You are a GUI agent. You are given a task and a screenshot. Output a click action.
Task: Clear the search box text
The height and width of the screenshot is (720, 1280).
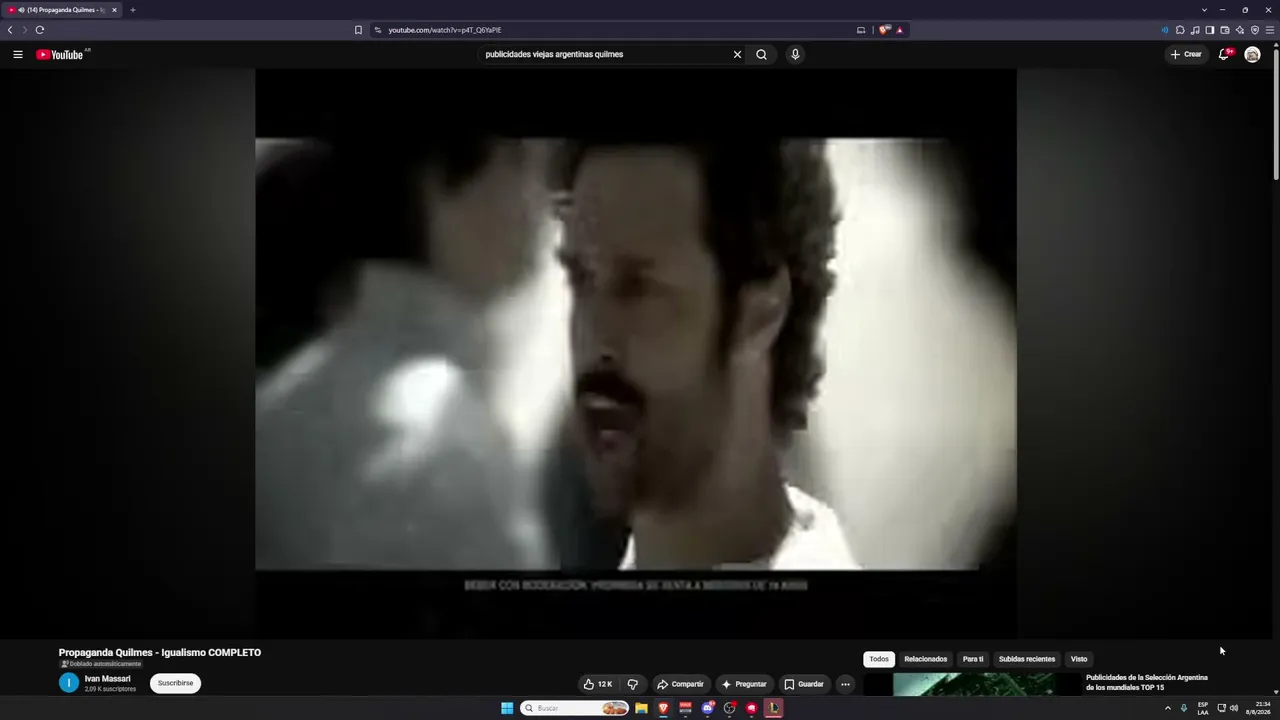point(737,54)
